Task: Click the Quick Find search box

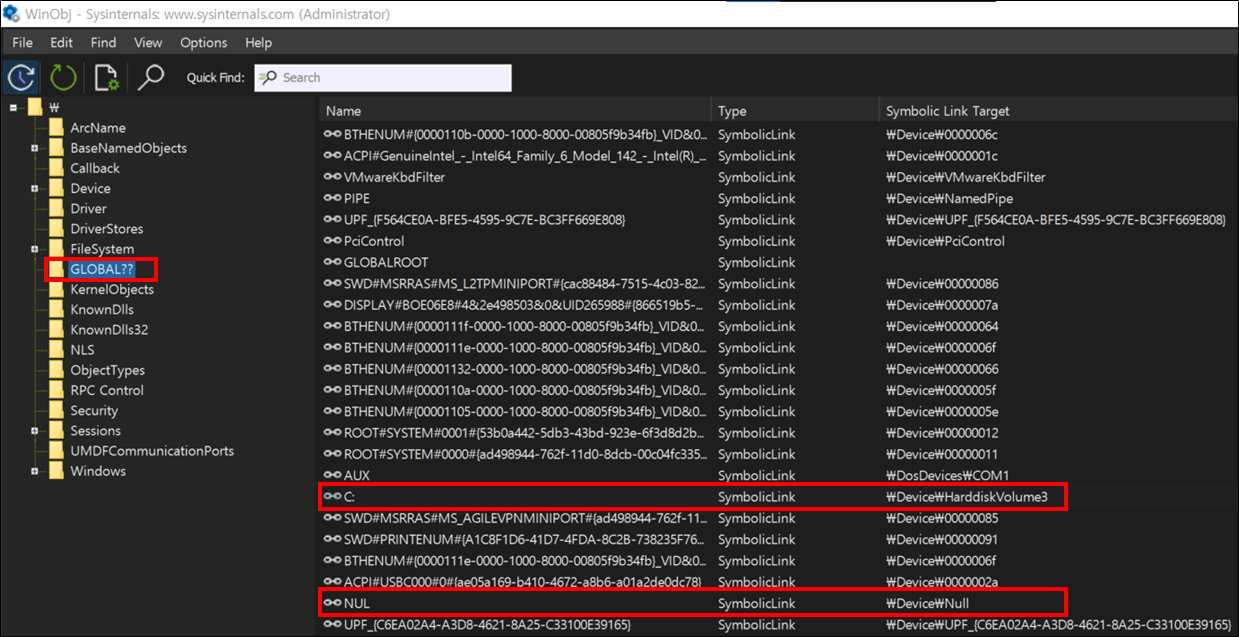Action: 383,78
